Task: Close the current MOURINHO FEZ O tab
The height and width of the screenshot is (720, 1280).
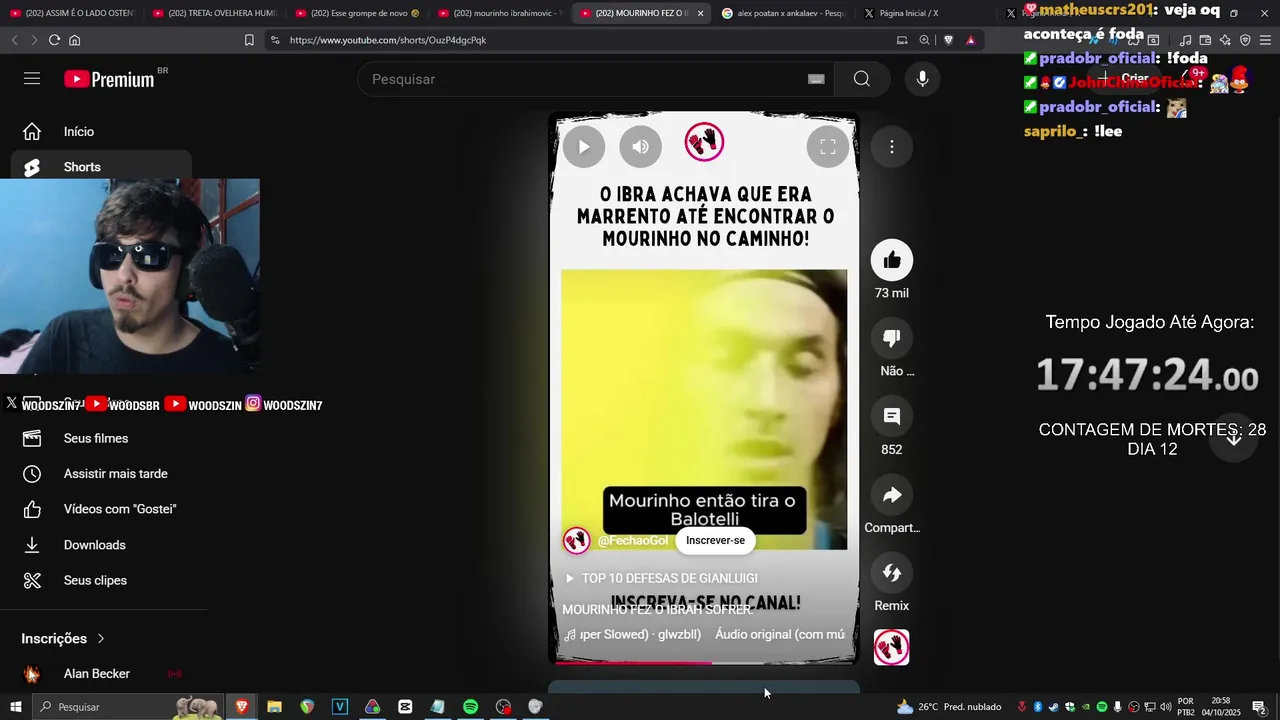Action: (x=700, y=13)
